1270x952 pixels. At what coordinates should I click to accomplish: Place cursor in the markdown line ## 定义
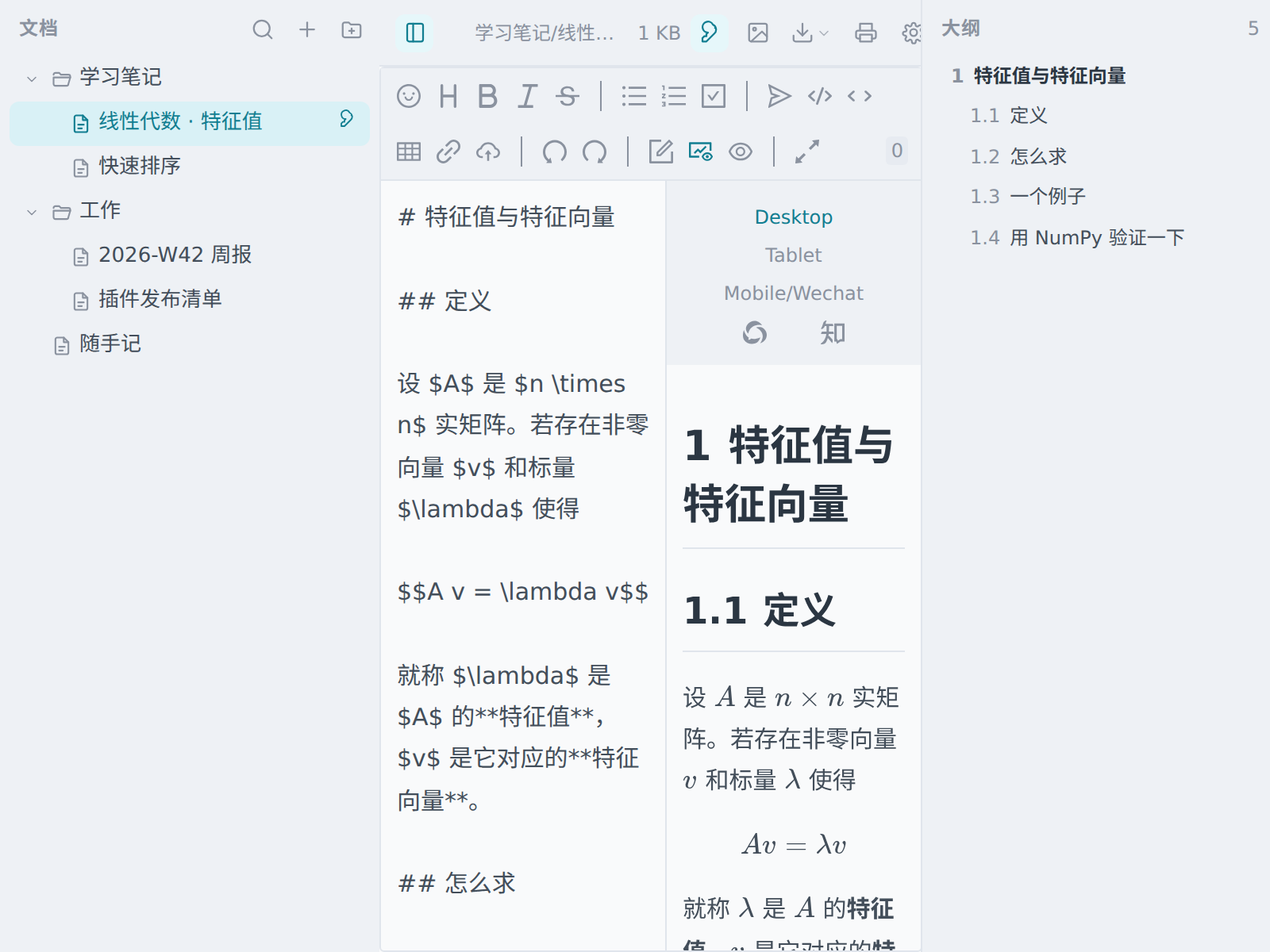coord(444,301)
